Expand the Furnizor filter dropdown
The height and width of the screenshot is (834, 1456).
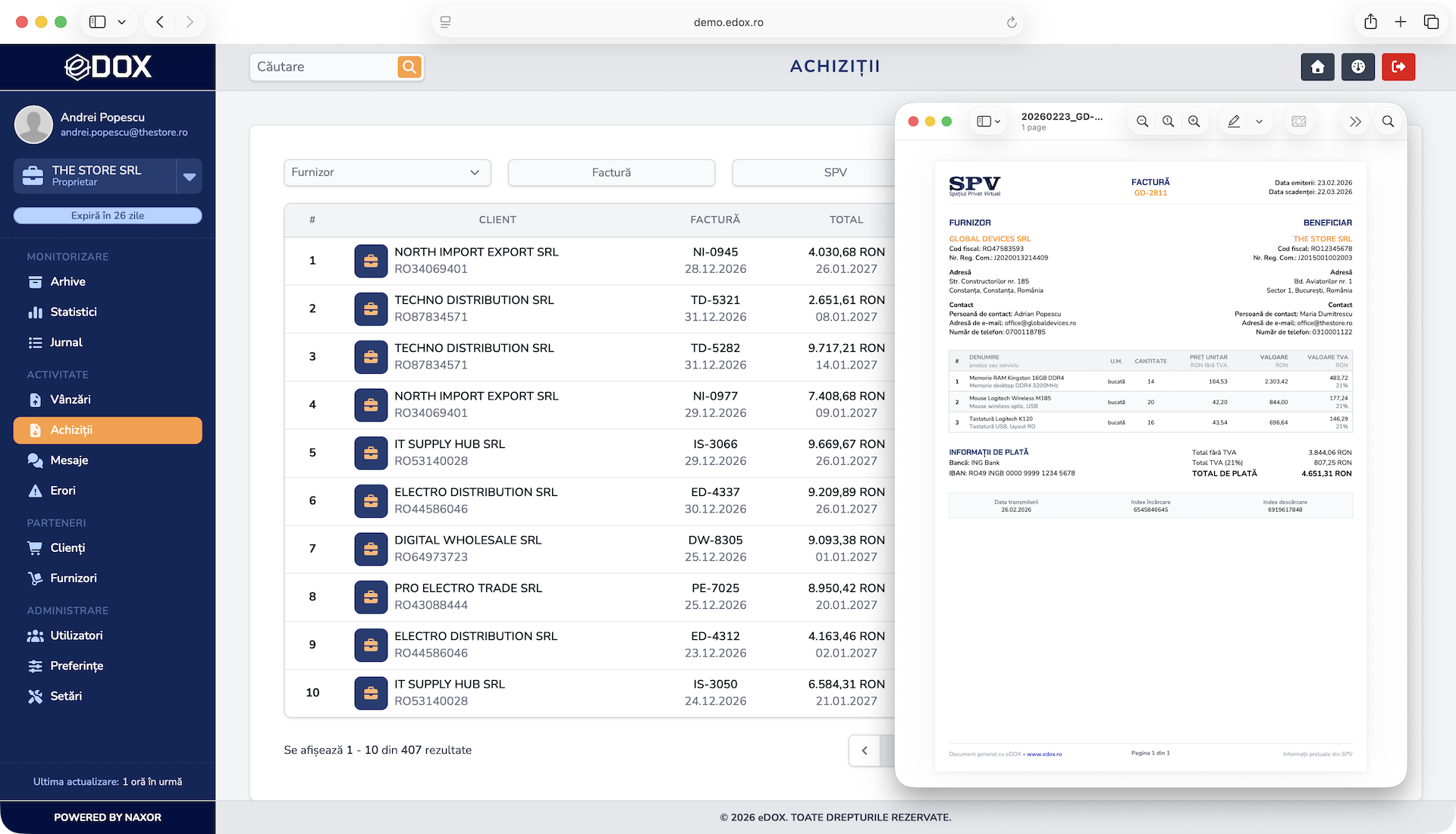[x=387, y=172]
